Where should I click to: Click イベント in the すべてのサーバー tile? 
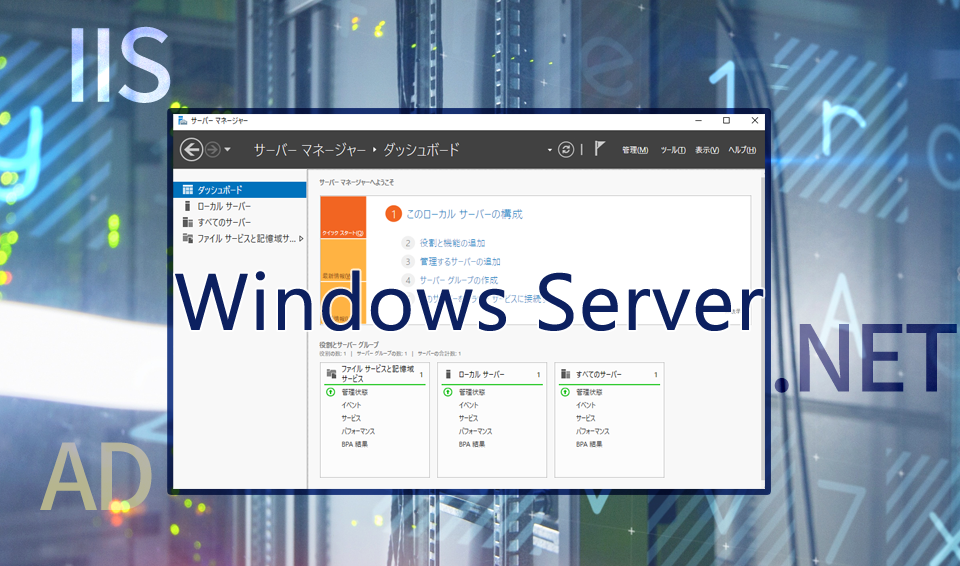coord(586,405)
